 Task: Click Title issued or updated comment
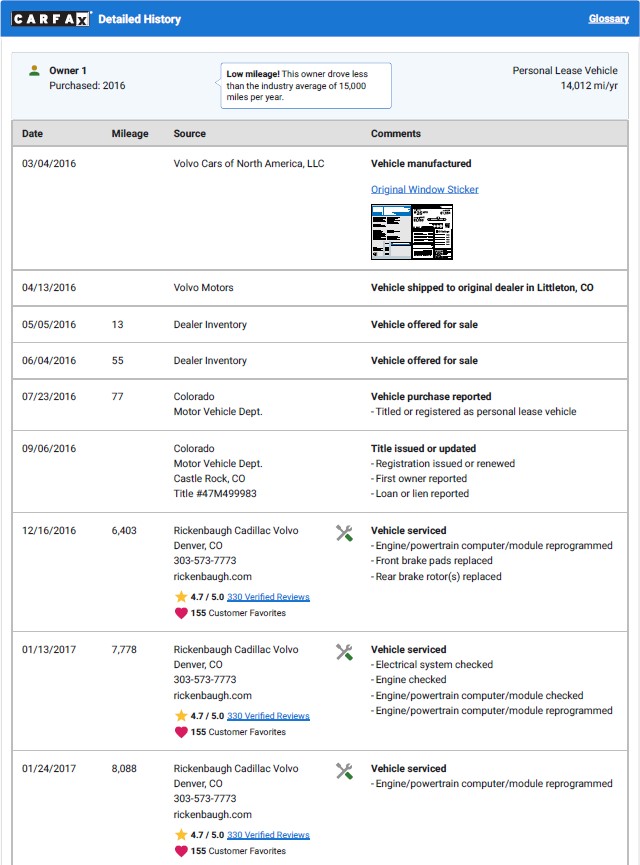pyautogui.click(x=423, y=448)
